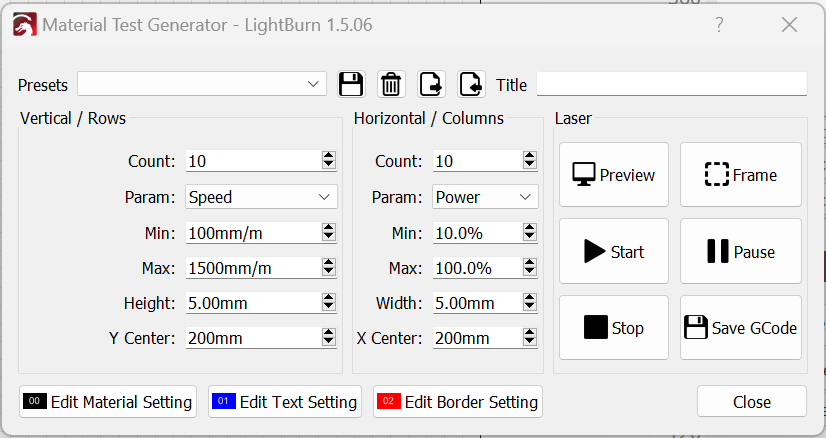
Task: Save the current preset with the floppy icon
Action: tap(351, 84)
